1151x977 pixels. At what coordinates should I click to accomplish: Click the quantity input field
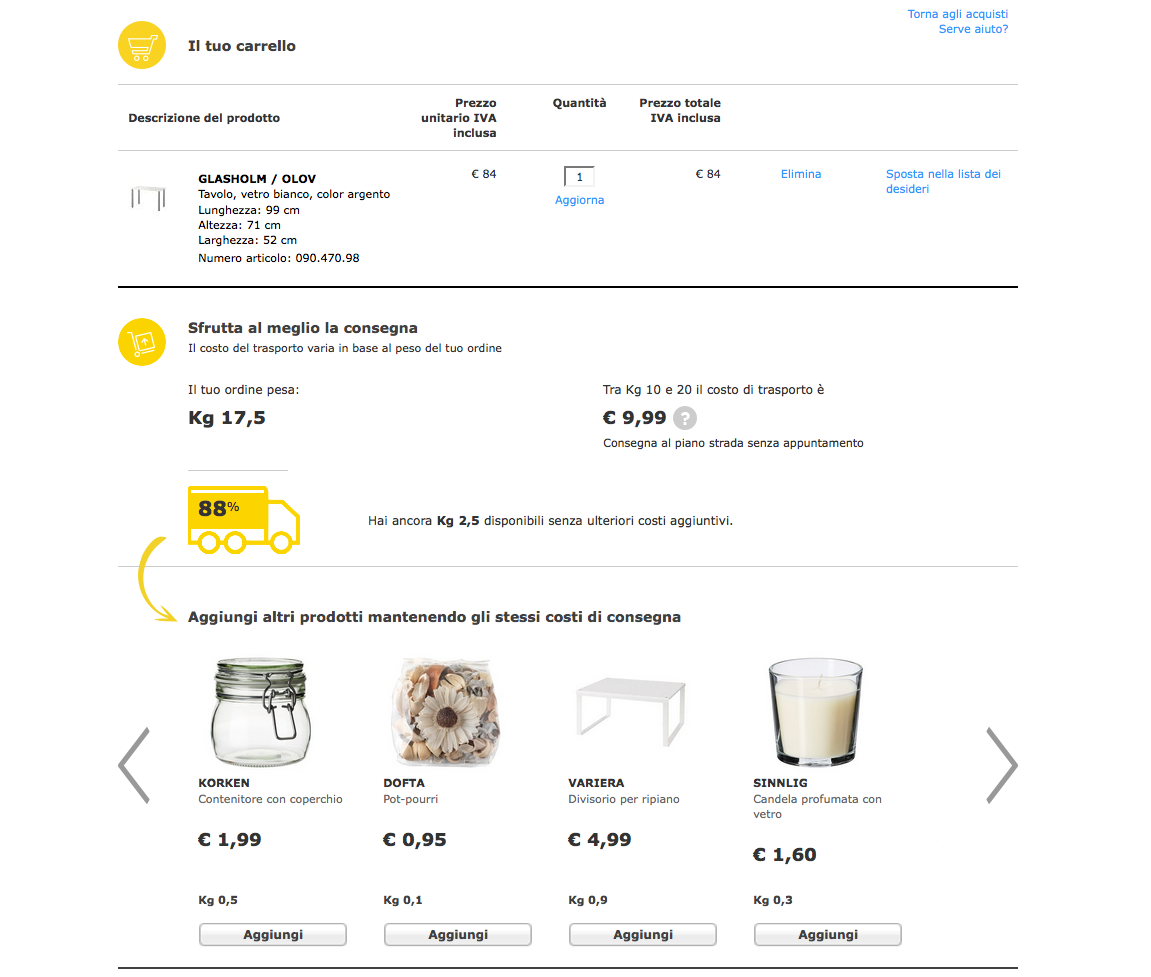(579, 177)
